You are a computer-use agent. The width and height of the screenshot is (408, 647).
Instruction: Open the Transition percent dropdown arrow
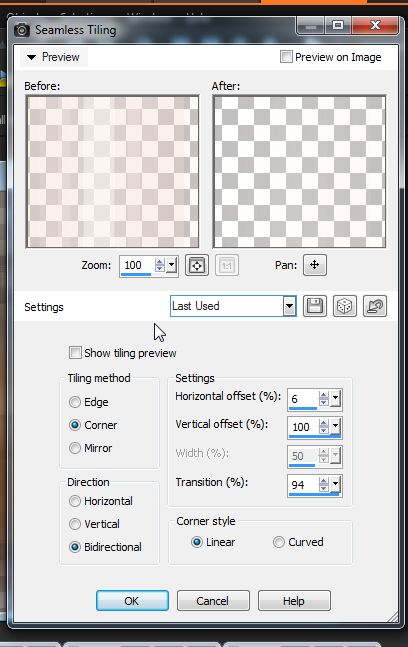(x=335, y=484)
